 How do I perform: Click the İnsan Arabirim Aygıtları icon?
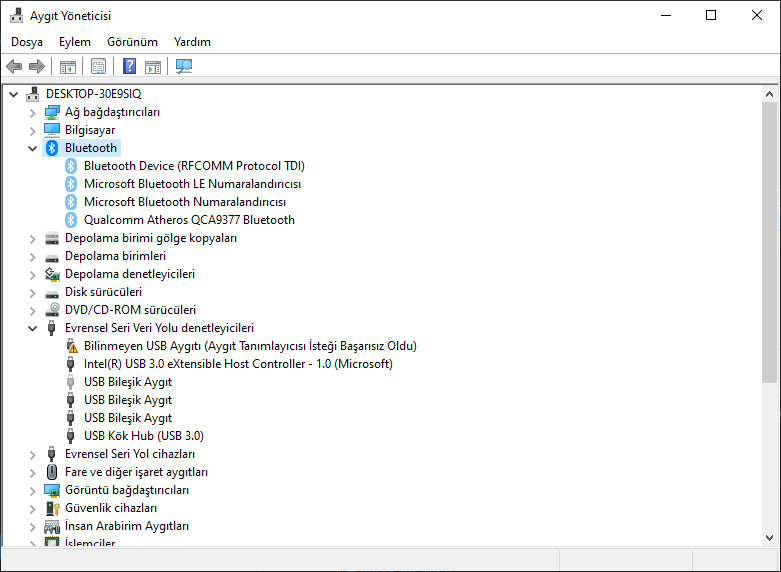point(52,526)
